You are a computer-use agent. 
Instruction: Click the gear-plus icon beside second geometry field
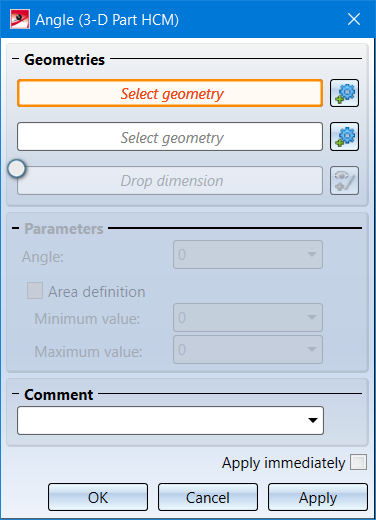pos(344,137)
